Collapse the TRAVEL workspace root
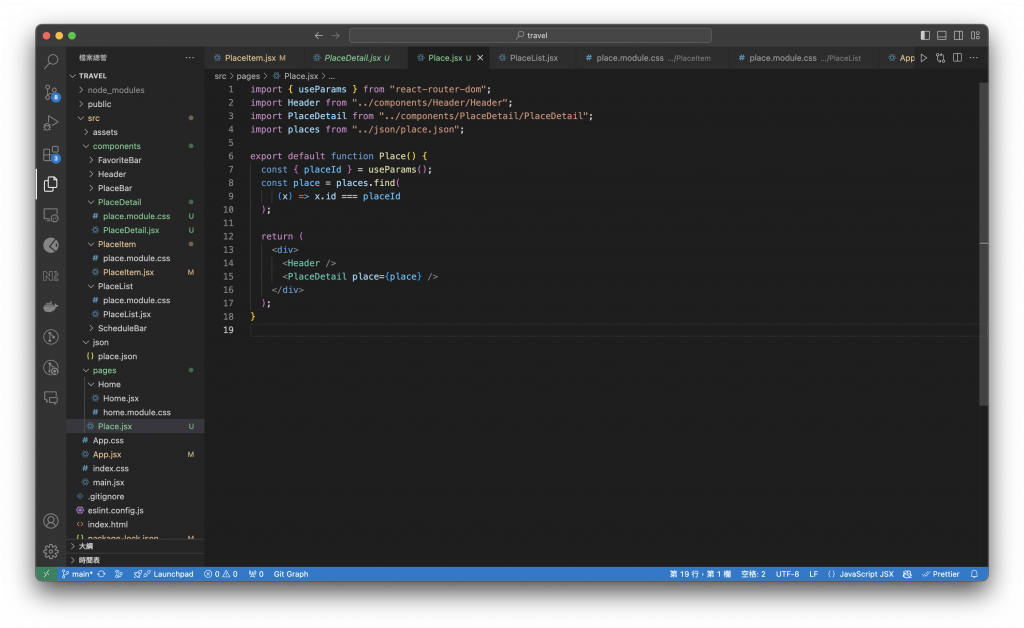Viewport: 1024px width, 628px height. click(x=135, y=76)
